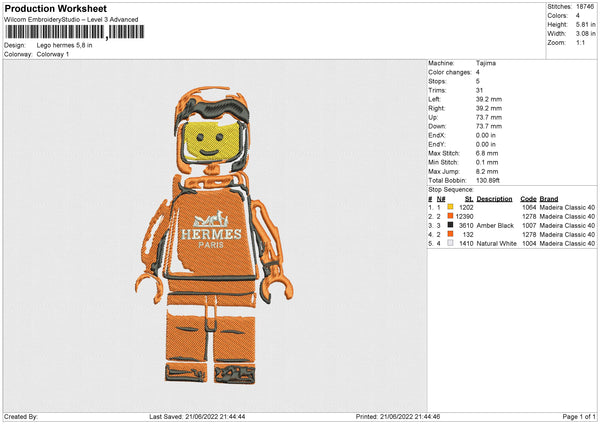Screen dimensions: 600x424
Task: Click the black Amber Black thread swatch
Action: click(450, 225)
